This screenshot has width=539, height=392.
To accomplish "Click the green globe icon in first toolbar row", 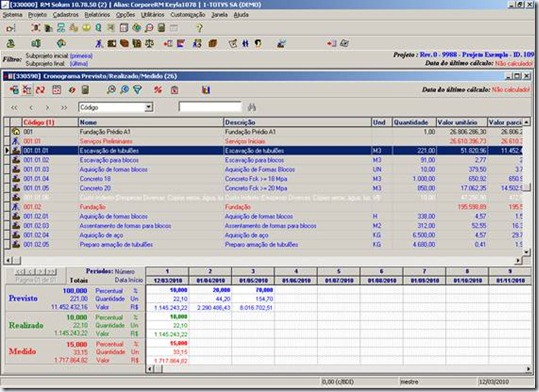I will (x=136, y=28).
